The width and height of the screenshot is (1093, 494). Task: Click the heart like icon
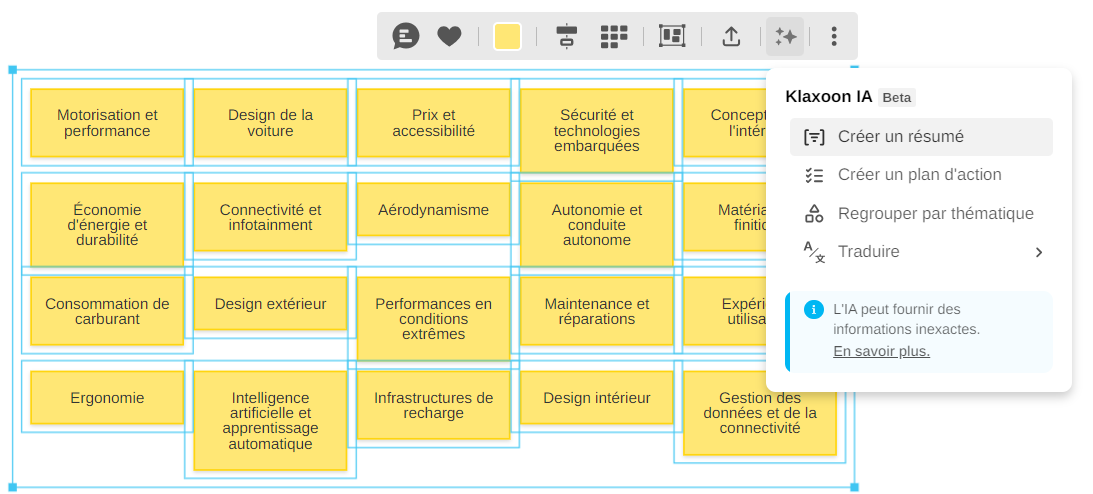coord(450,37)
